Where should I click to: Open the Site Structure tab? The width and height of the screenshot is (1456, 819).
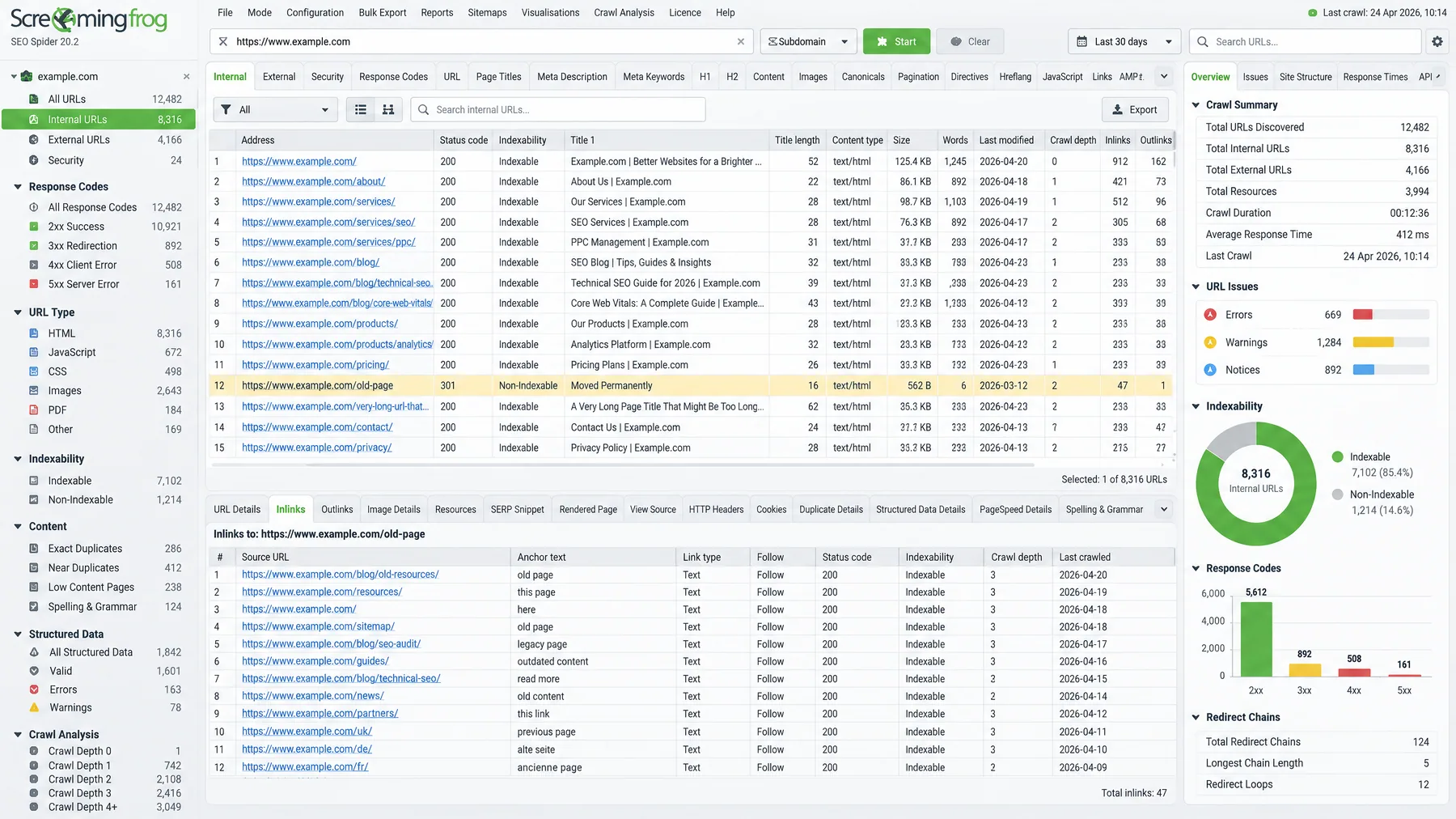(x=1305, y=77)
